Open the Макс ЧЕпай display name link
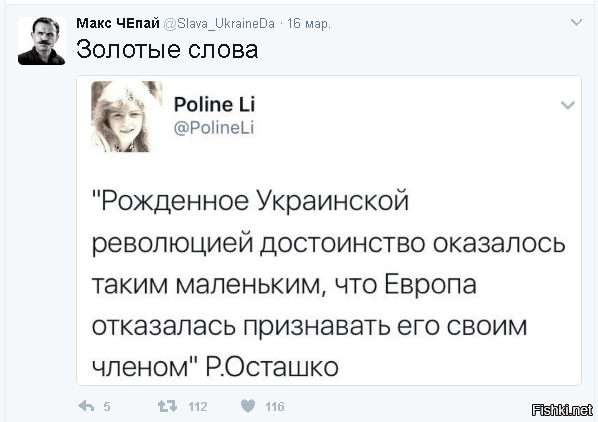The width and height of the screenshot is (598, 422). (117, 23)
